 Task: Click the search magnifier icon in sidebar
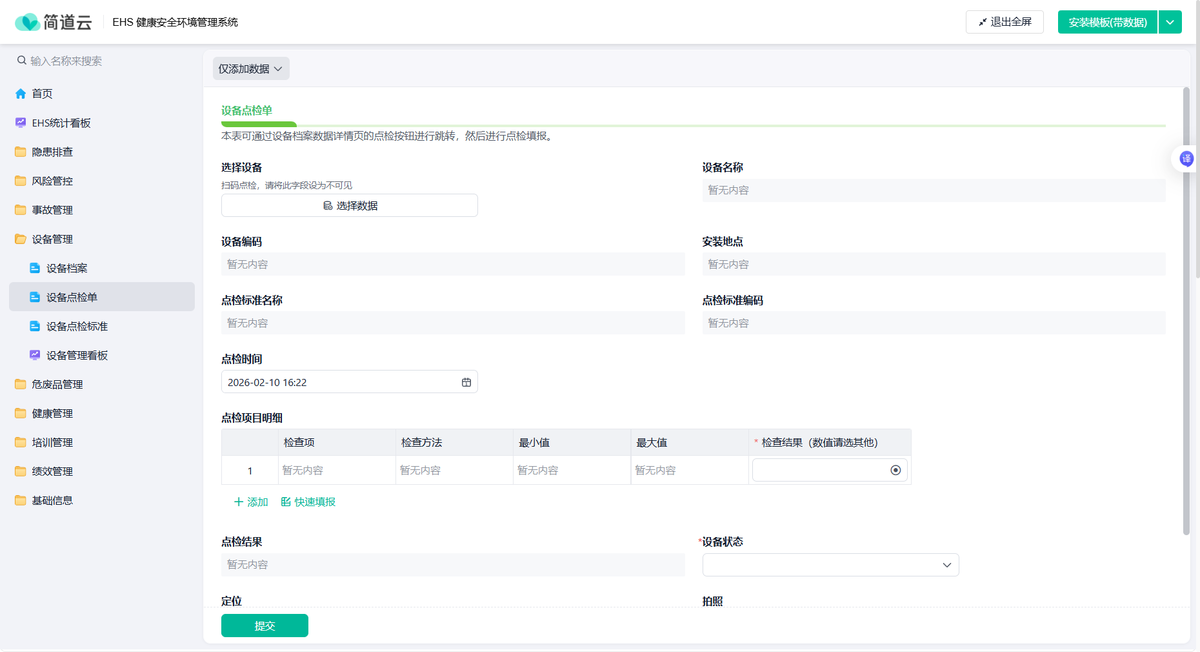pos(22,61)
